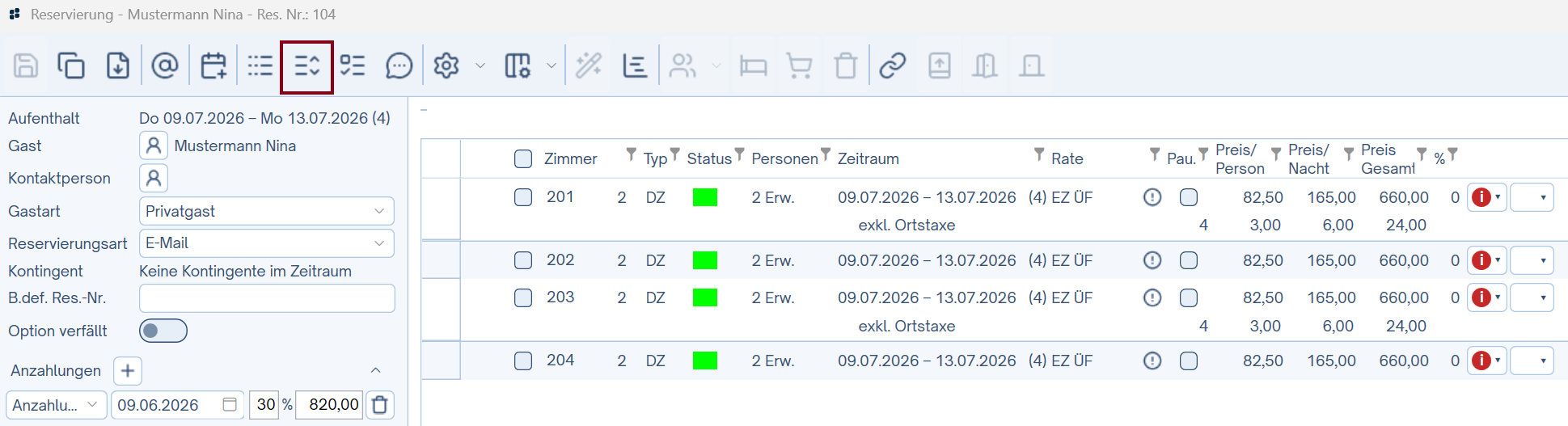
Task: Open guest profile icon beside Mustermann Nina
Action: pos(154,146)
